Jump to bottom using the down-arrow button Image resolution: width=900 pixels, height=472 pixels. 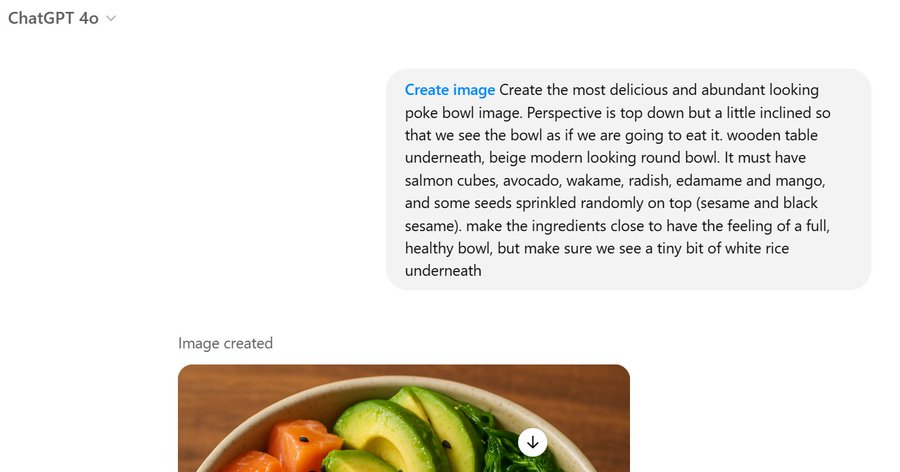533,442
